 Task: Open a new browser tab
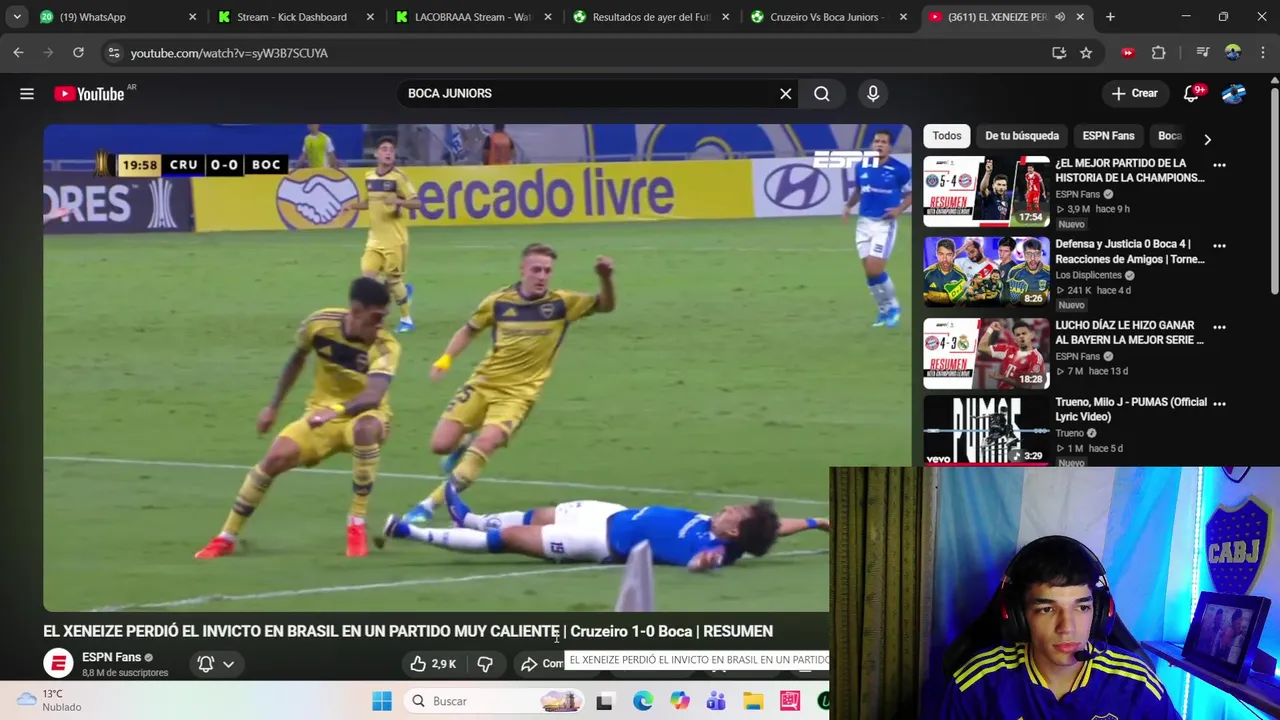pyautogui.click(x=1110, y=17)
